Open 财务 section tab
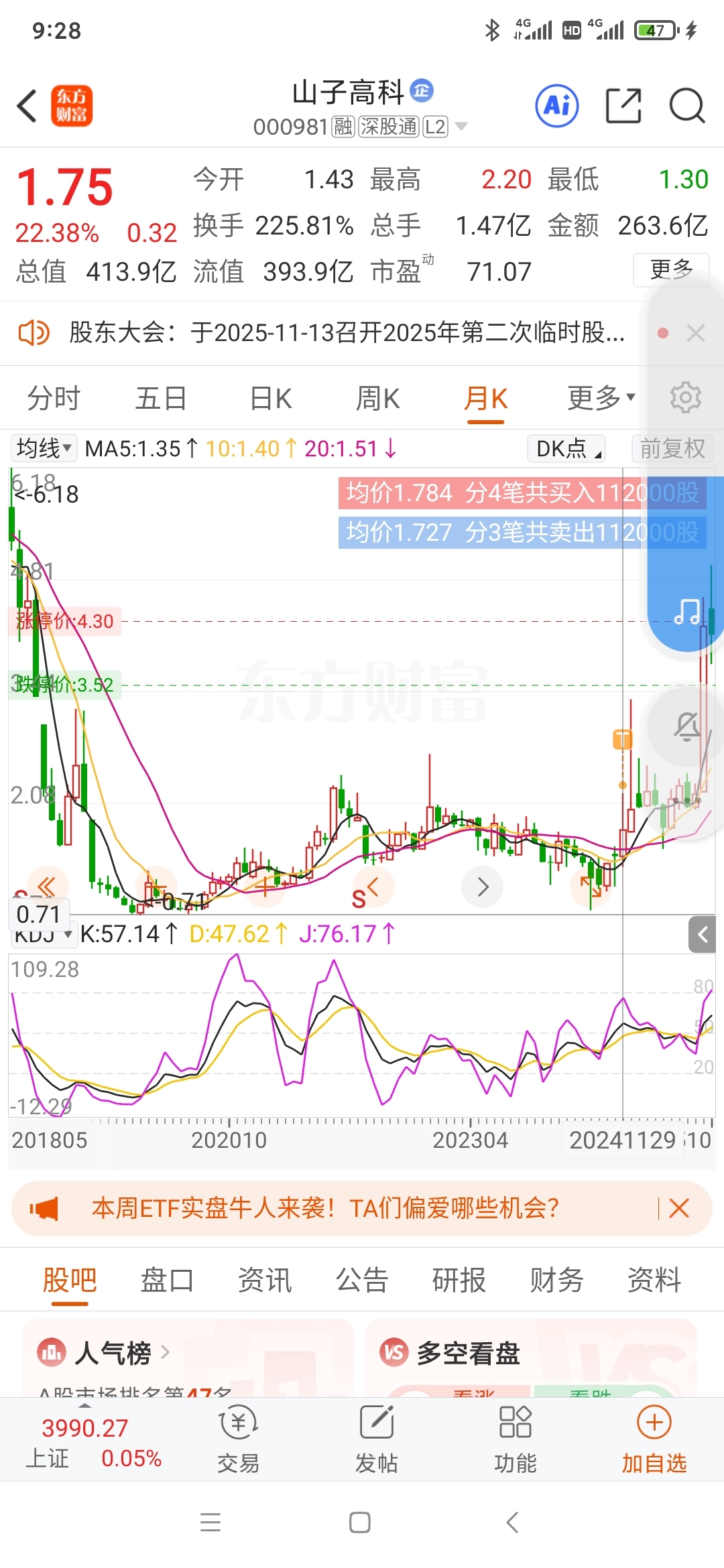The image size is (724, 1568). (x=556, y=1280)
